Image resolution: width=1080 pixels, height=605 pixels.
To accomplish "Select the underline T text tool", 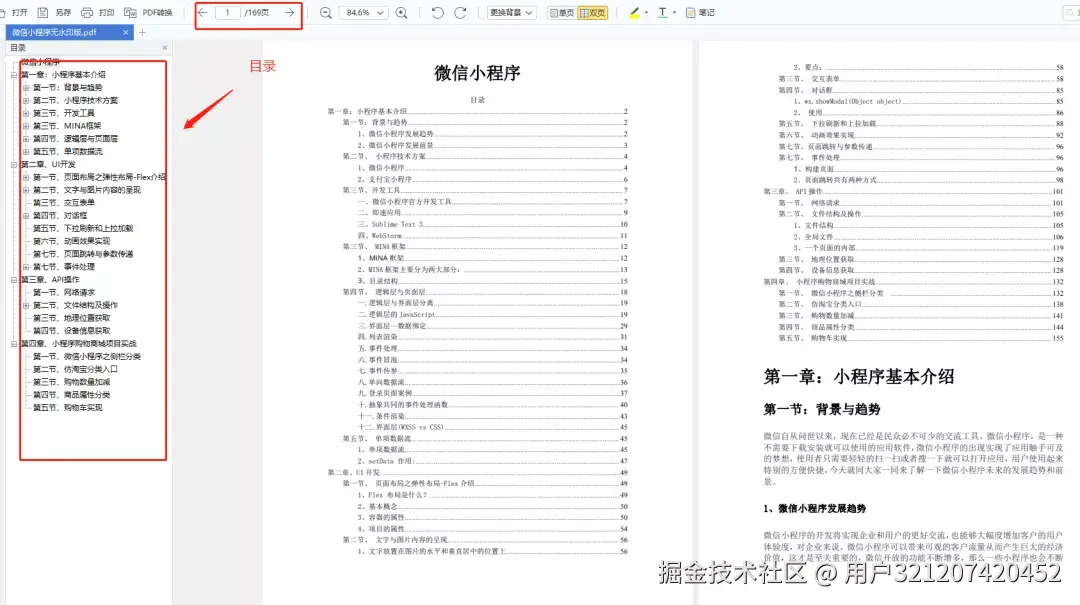I will [663, 12].
